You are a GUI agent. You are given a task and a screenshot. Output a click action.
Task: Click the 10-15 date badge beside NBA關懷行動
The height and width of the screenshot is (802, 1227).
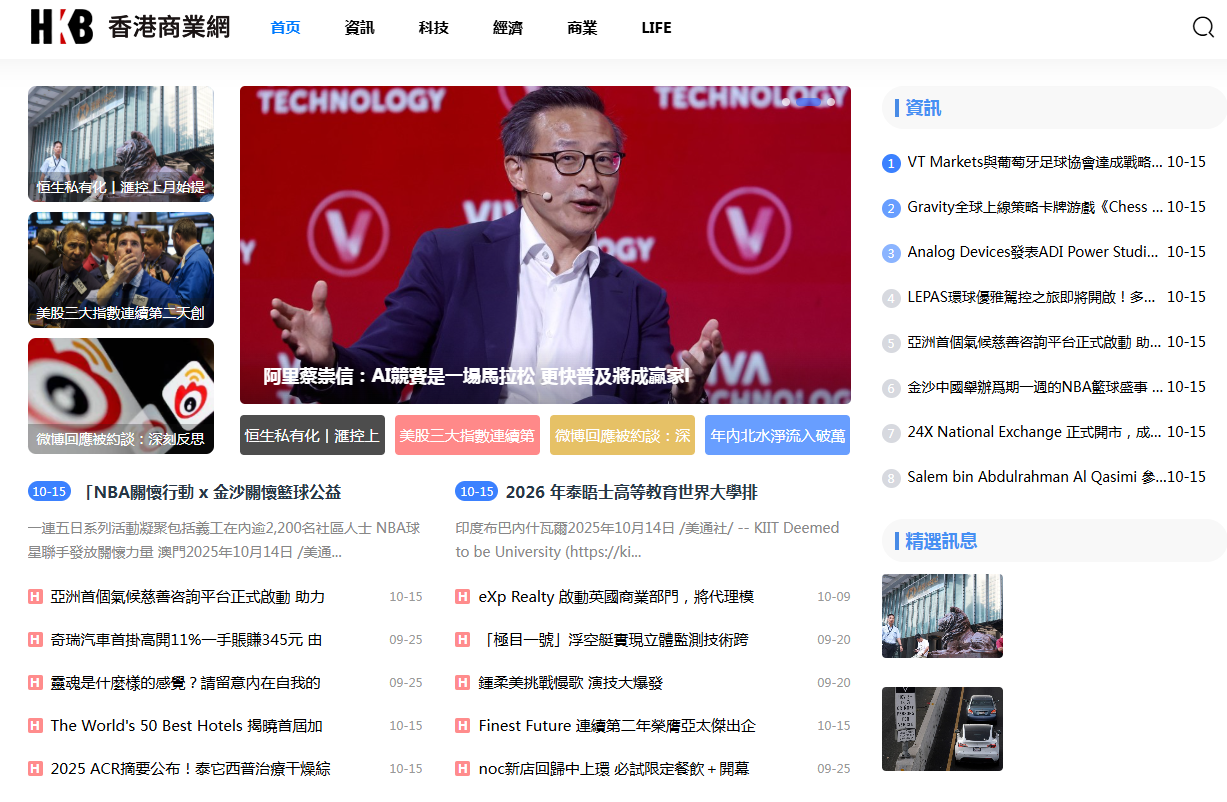(49, 492)
